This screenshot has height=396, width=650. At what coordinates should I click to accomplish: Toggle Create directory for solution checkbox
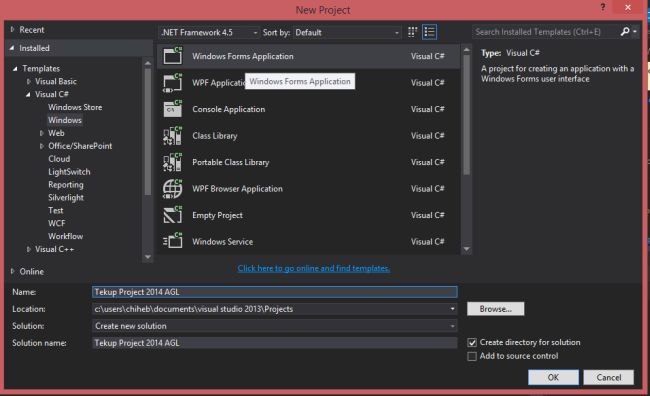click(x=472, y=343)
